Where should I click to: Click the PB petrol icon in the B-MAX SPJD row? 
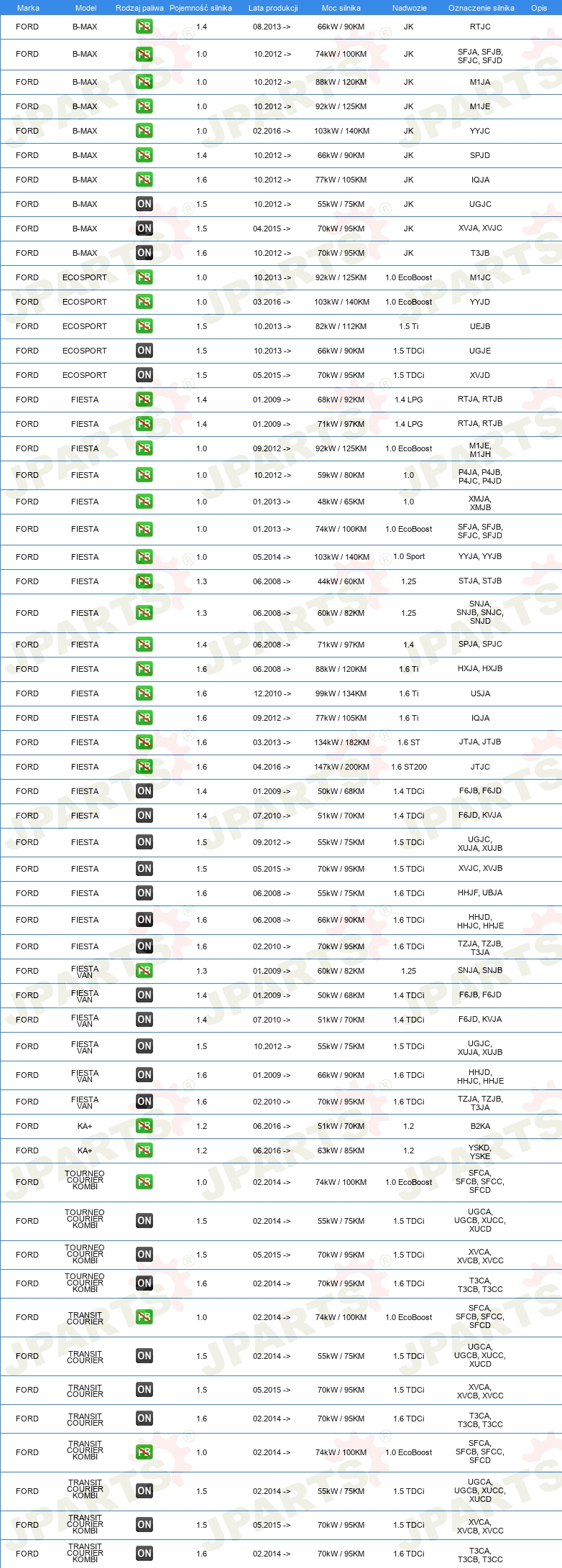(x=144, y=155)
